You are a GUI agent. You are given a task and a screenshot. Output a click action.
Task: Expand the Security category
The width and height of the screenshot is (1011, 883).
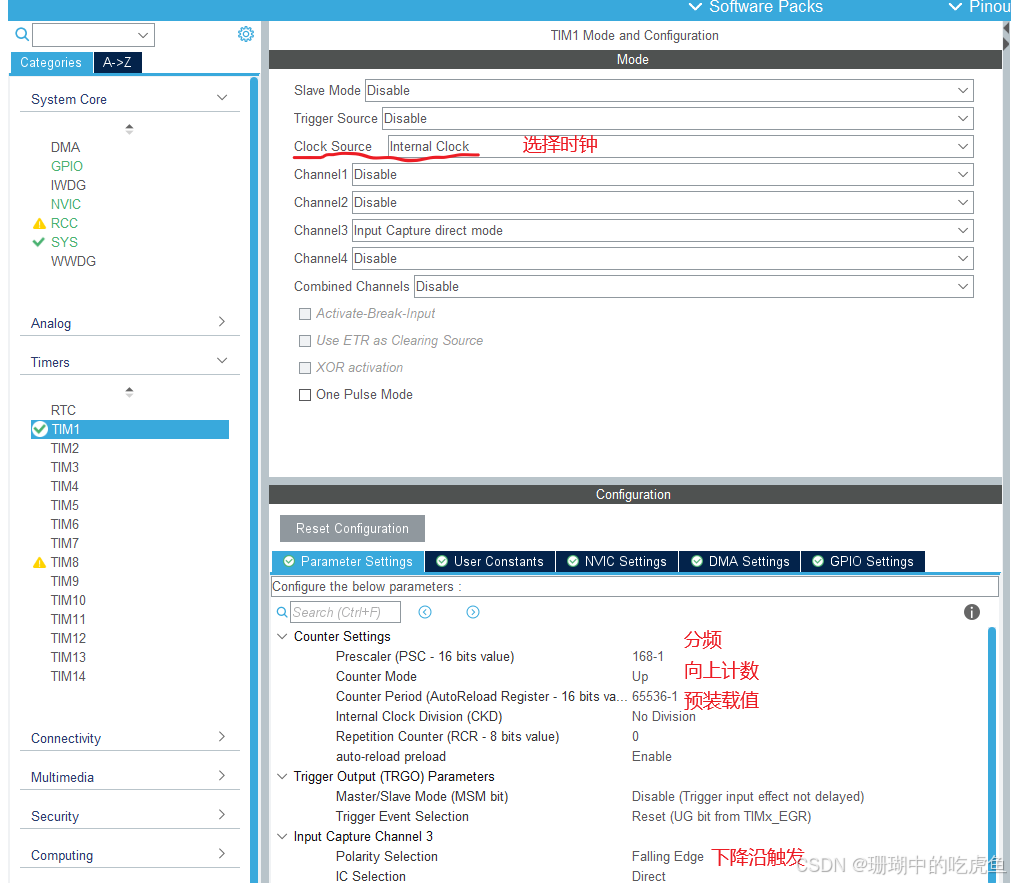(222, 815)
